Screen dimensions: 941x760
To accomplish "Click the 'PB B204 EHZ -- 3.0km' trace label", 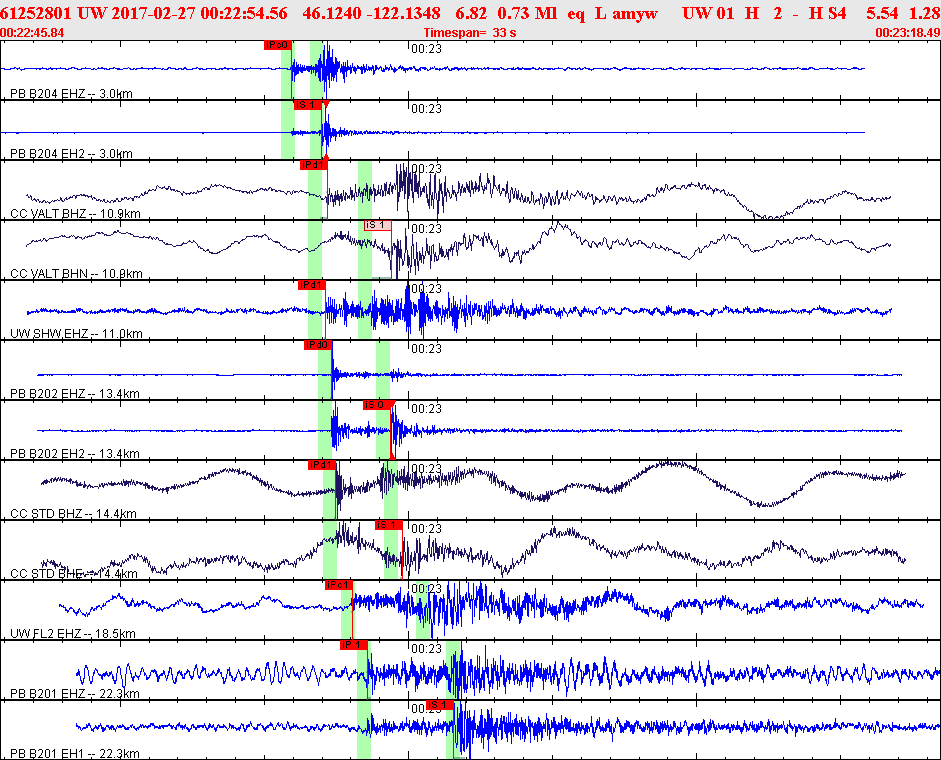I will tap(71, 94).
